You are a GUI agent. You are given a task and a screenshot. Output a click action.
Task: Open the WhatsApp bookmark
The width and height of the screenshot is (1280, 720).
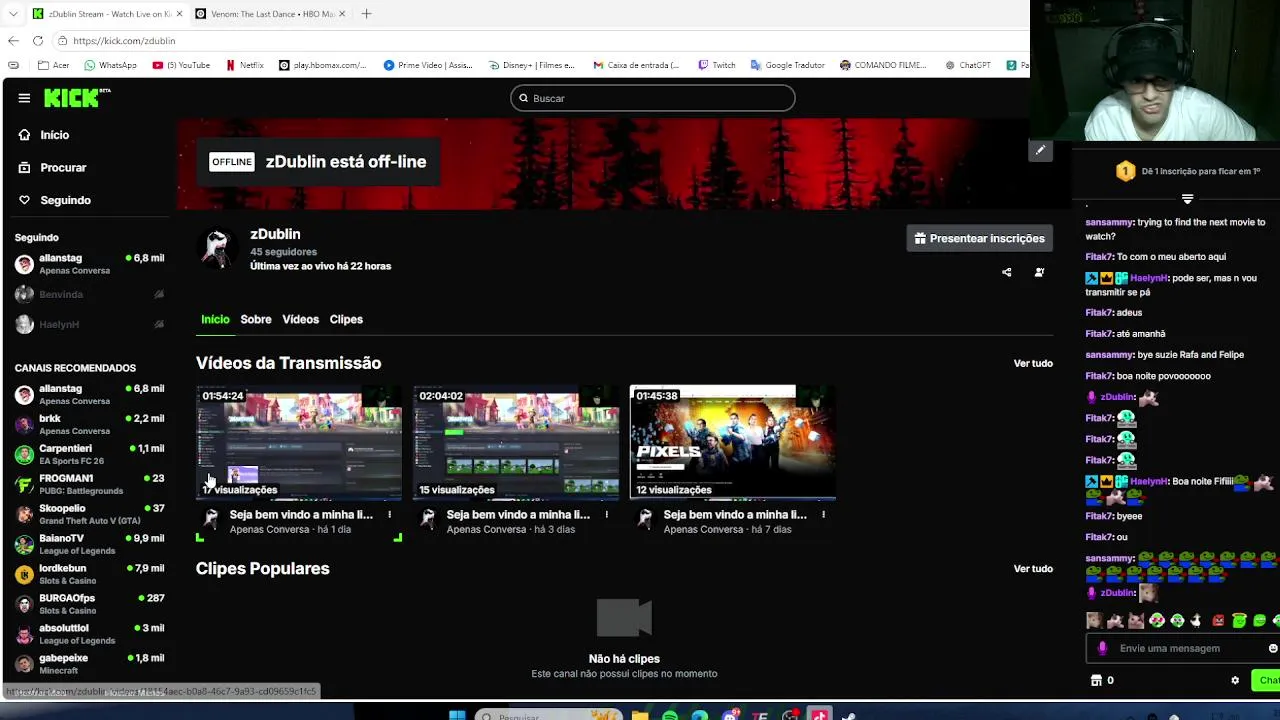pos(110,65)
